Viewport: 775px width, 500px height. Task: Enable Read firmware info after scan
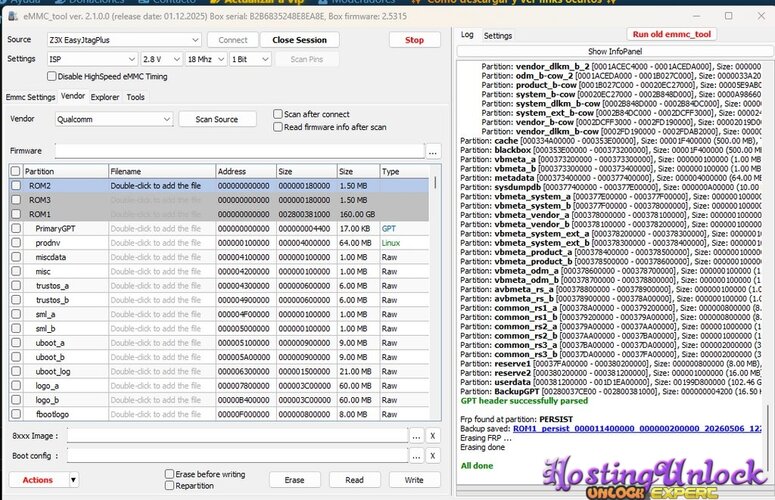278,127
